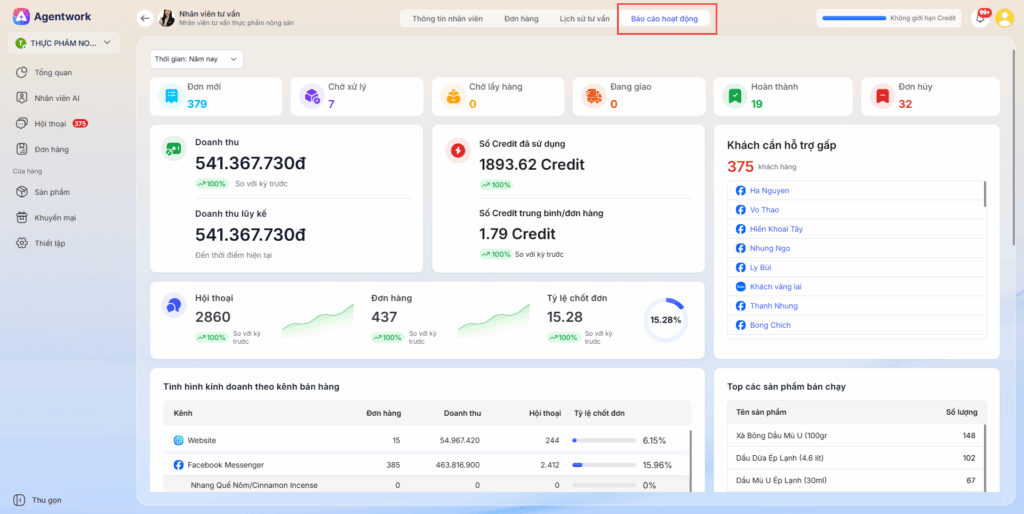Open the notifications bell icon
This screenshot has height=514, width=1024.
980,18
